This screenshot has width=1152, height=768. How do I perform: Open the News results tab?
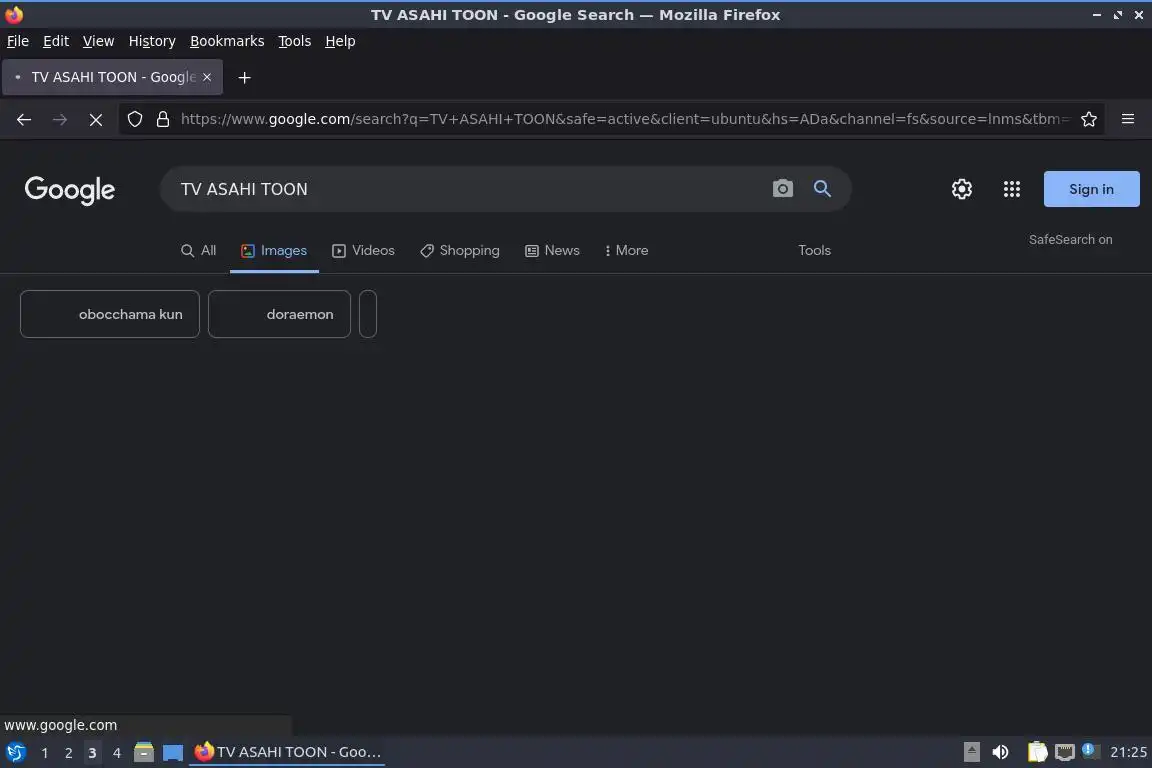pyautogui.click(x=552, y=251)
